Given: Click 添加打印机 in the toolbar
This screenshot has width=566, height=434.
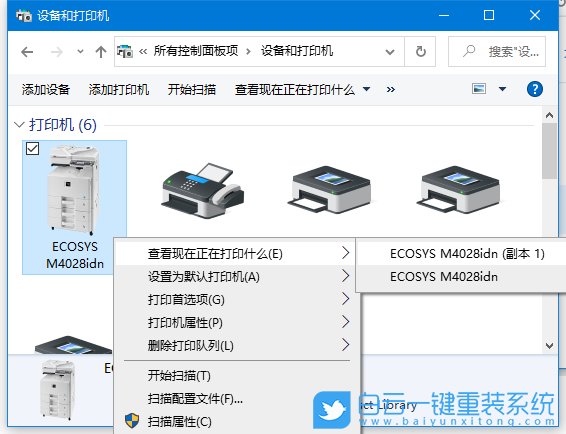Looking at the screenshot, I should click(119, 89).
